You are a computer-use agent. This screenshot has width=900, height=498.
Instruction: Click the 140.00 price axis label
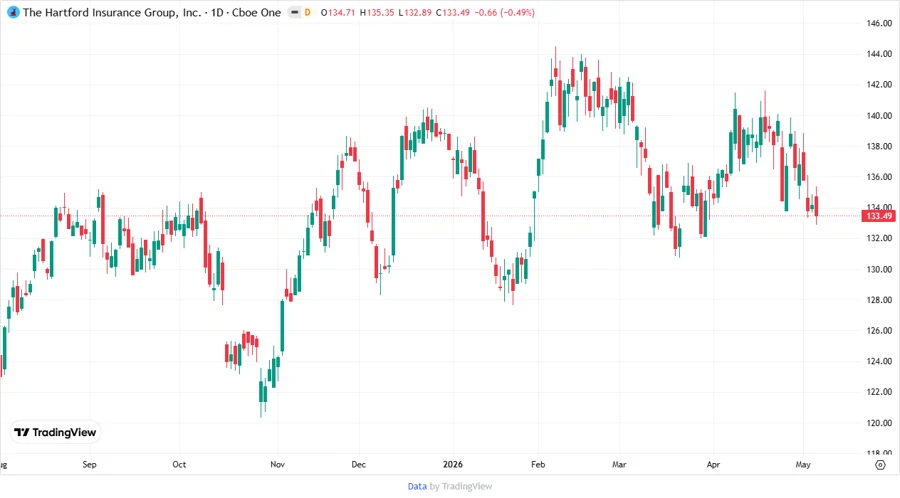click(x=879, y=115)
